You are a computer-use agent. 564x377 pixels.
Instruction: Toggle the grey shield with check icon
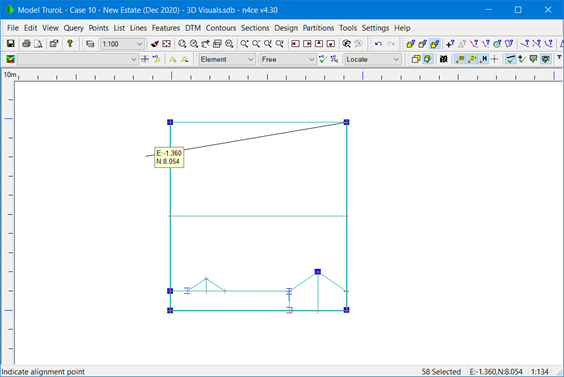[534, 59]
